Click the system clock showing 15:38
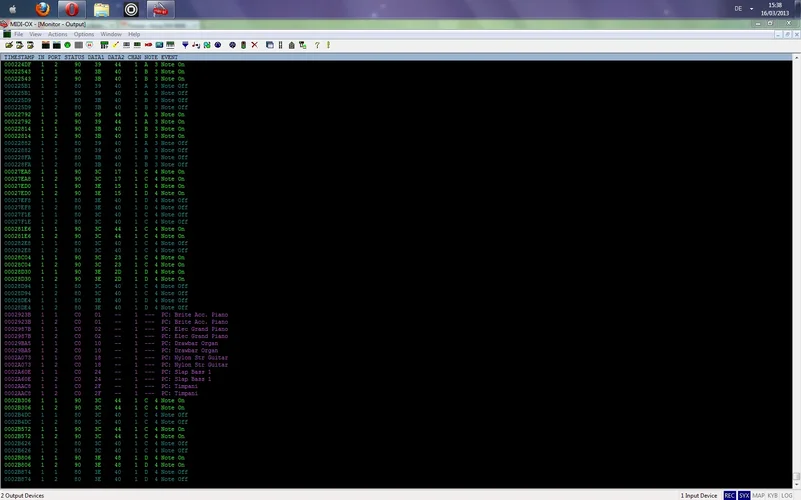 tap(775, 9)
